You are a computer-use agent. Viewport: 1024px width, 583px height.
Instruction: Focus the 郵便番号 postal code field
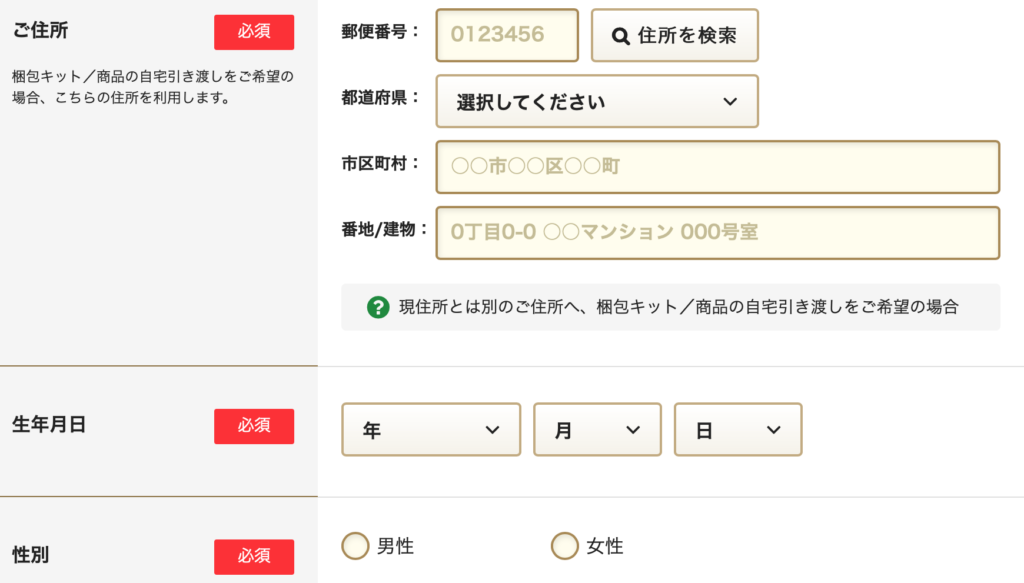(507, 35)
